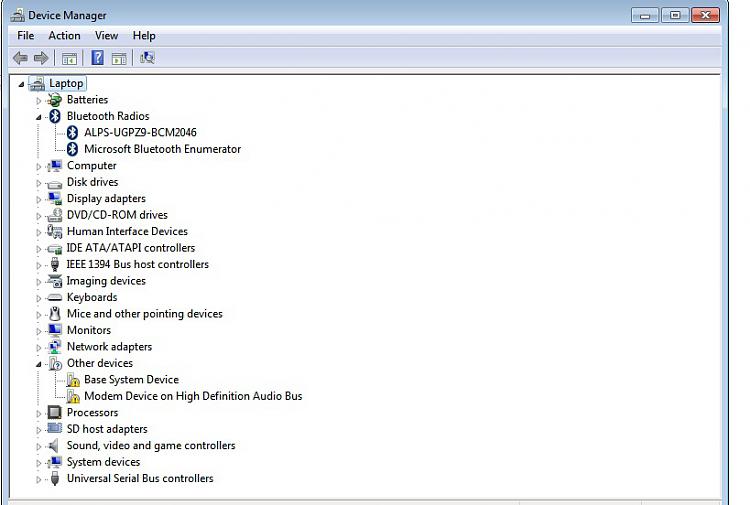Select the Base System Device entry
The image size is (750, 505).
tap(131, 380)
